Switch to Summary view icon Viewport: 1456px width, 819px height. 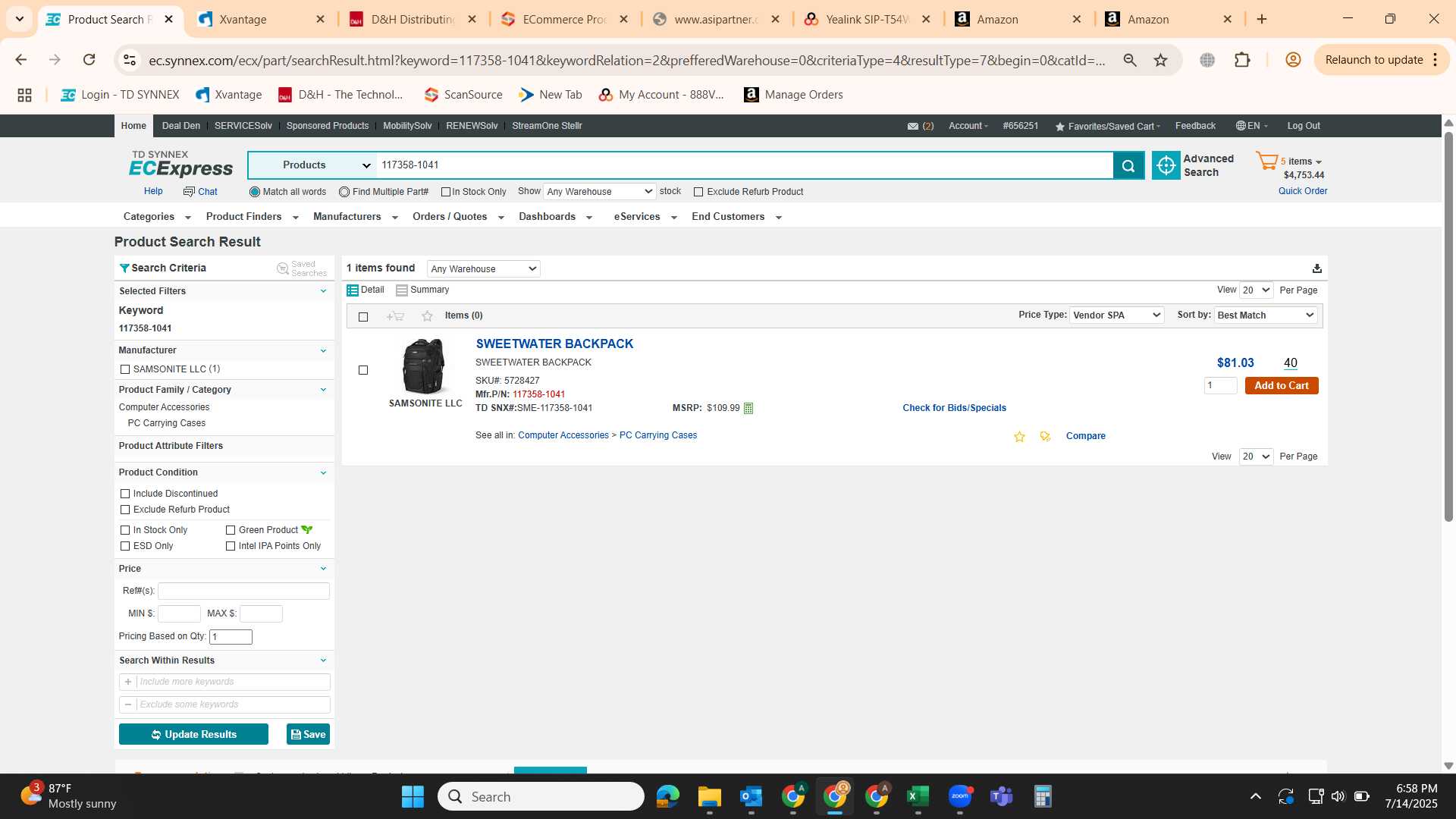pyautogui.click(x=402, y=290)
